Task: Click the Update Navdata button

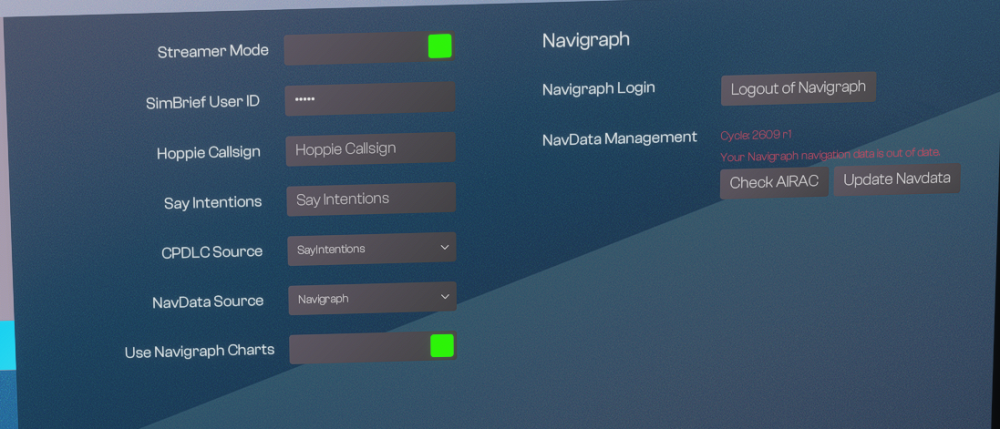Action: (897, 179)
